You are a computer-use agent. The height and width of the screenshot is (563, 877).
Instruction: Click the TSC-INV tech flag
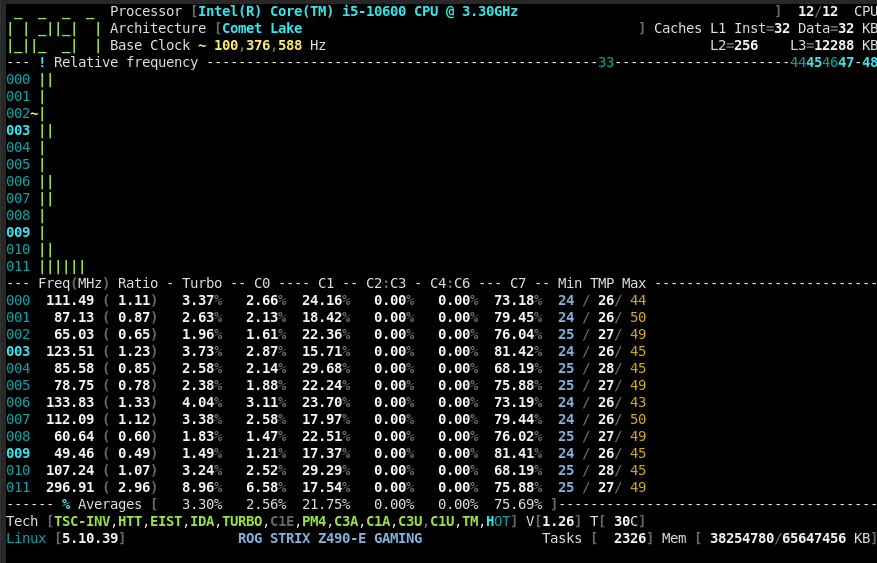pos(82,521)
